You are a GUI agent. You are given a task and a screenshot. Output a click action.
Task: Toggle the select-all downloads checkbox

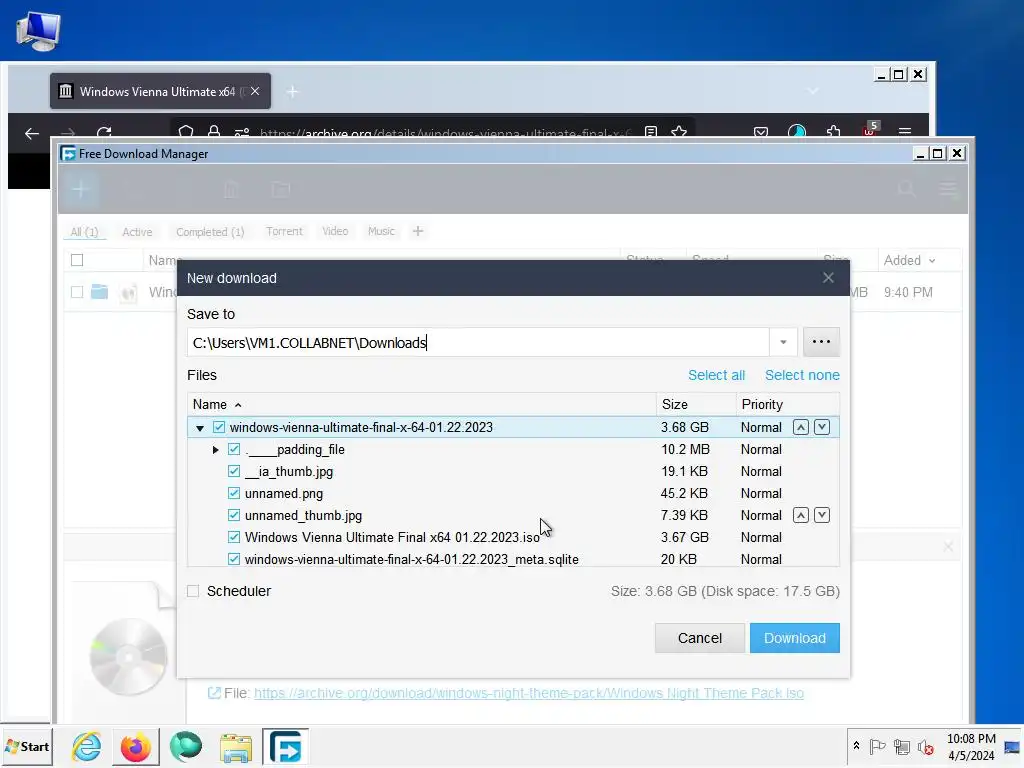(77, 260)
